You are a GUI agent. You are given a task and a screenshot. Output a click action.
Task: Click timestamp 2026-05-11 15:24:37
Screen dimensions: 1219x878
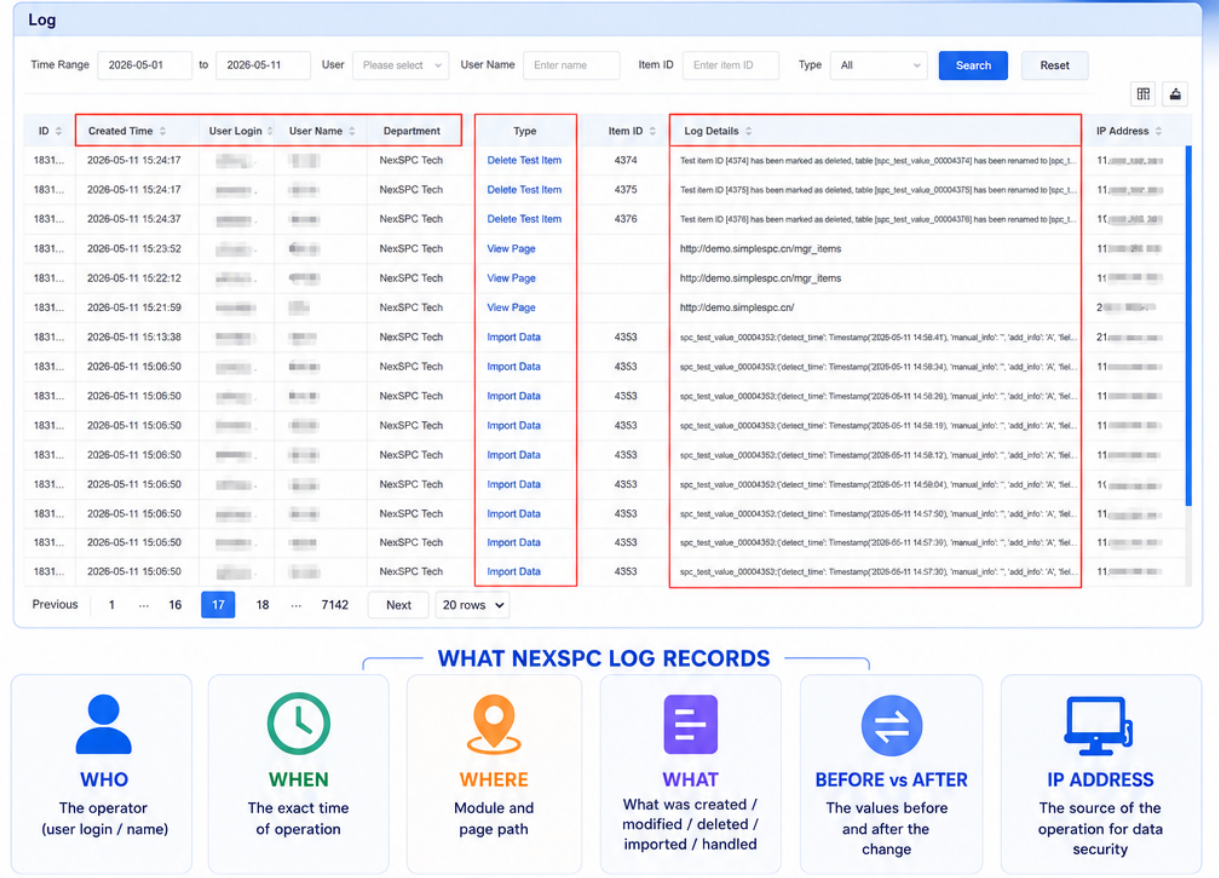[x=134, y=219]
